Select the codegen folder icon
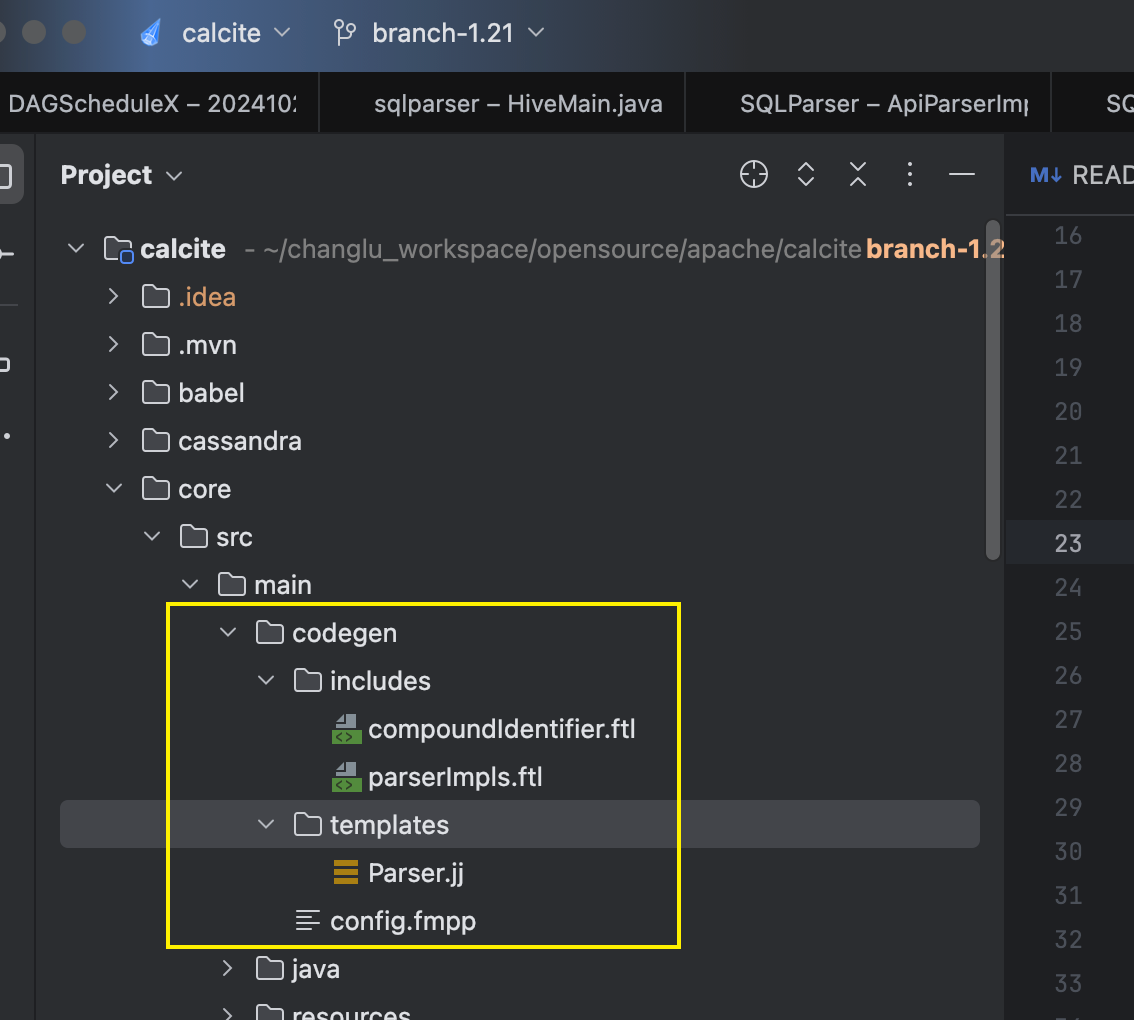Viewport: 1134px width, 1020px height. 270,633
